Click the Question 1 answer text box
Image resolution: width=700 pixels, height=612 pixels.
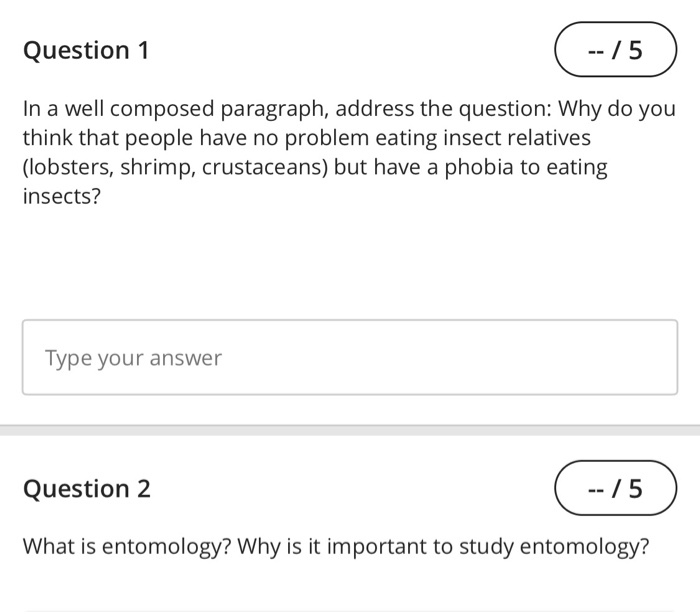[350, 357]
